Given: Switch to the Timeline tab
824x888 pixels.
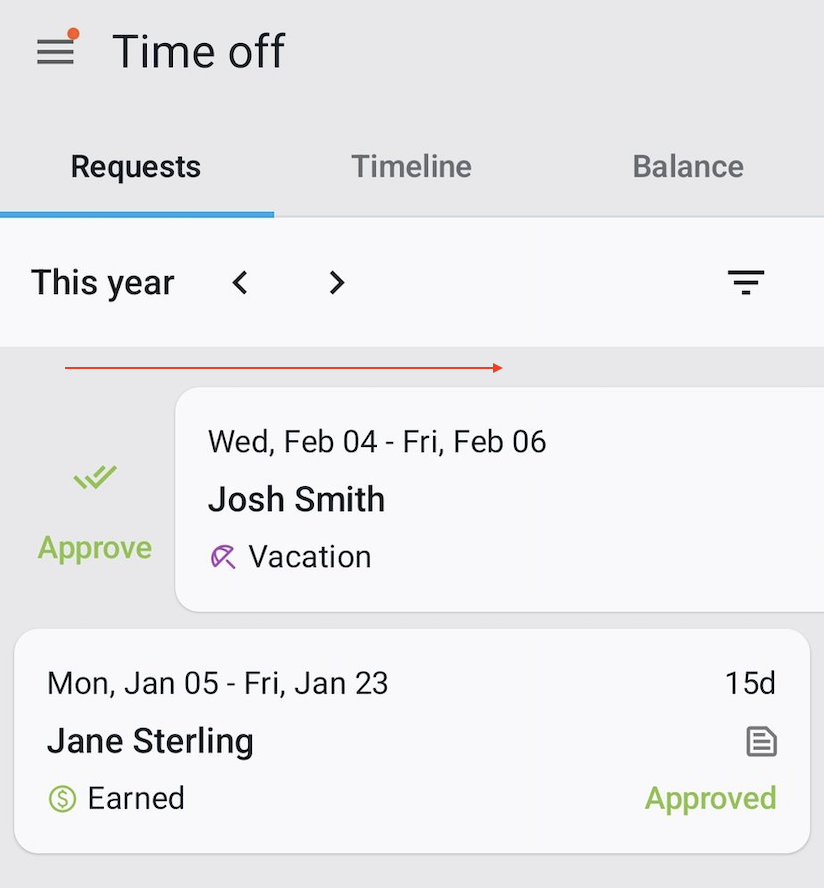Looking at the screenshot, I should pos(411,167).
